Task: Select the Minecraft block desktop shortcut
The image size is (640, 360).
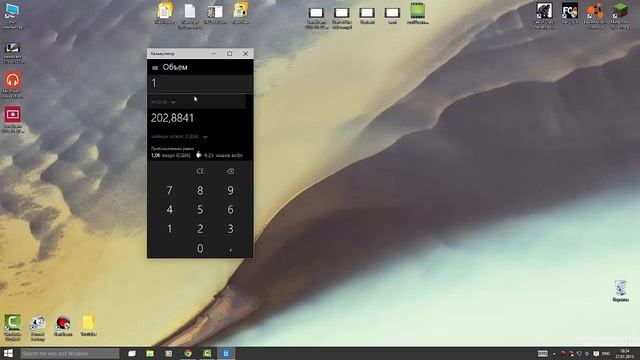Action: pyautogui.click(x=620, y=16)
